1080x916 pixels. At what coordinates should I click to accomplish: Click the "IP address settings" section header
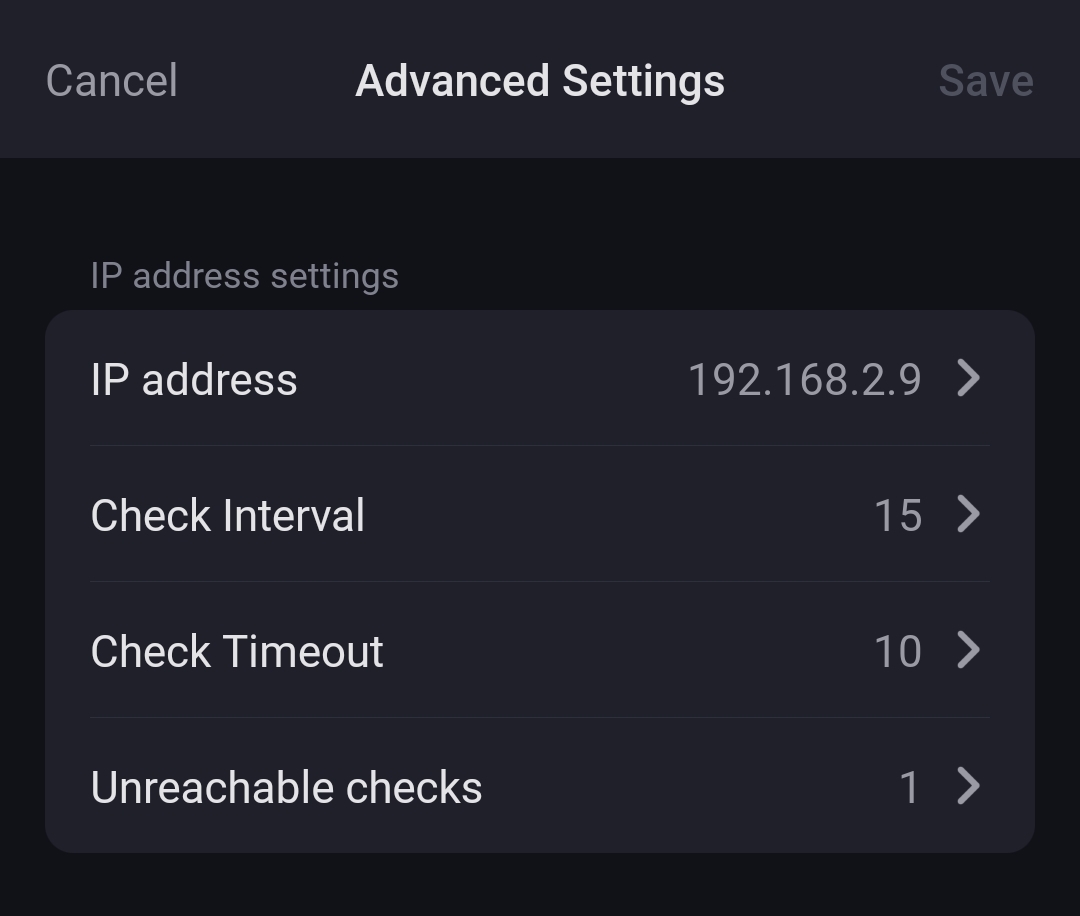244,276
